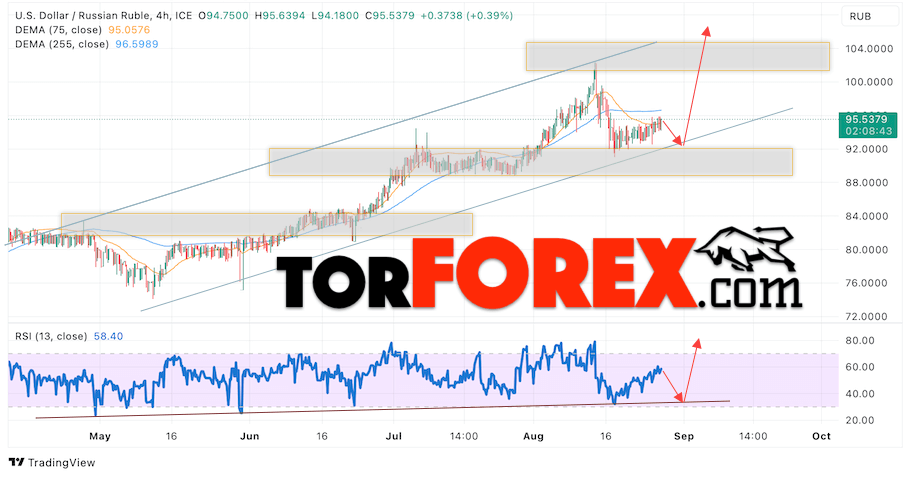
Task: Click the close price value C95.5379
Action: [390, 16]
